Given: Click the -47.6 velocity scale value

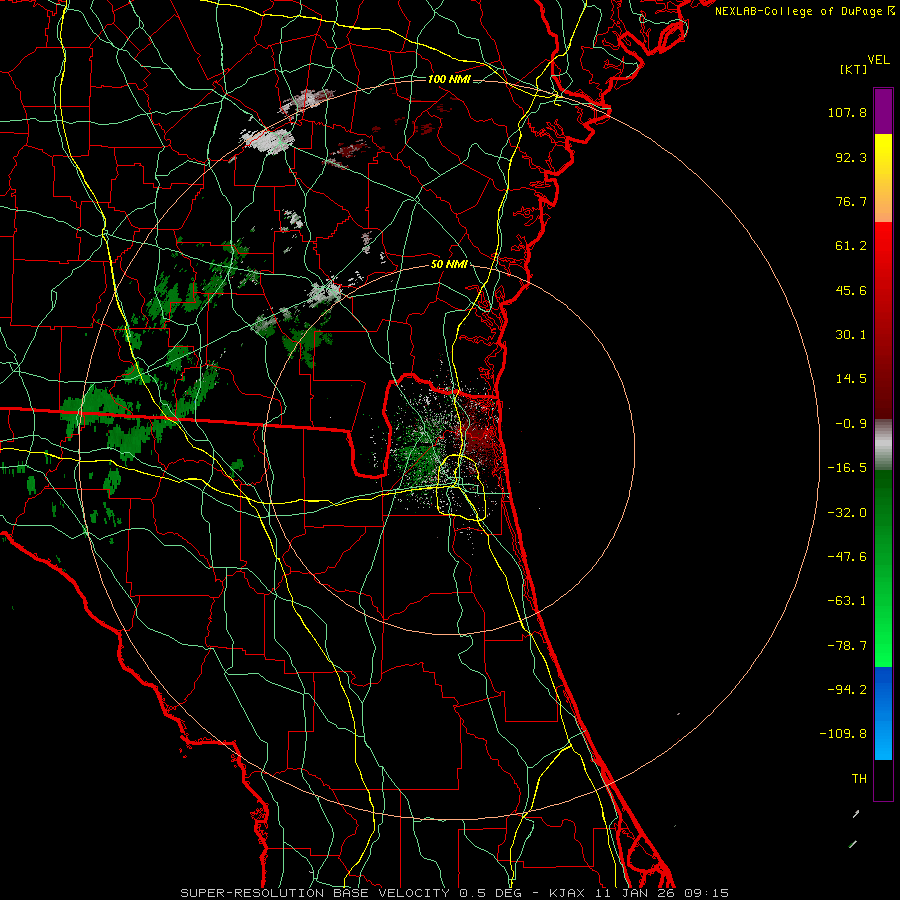Looking at the screenshot, I should pos(847,557).
